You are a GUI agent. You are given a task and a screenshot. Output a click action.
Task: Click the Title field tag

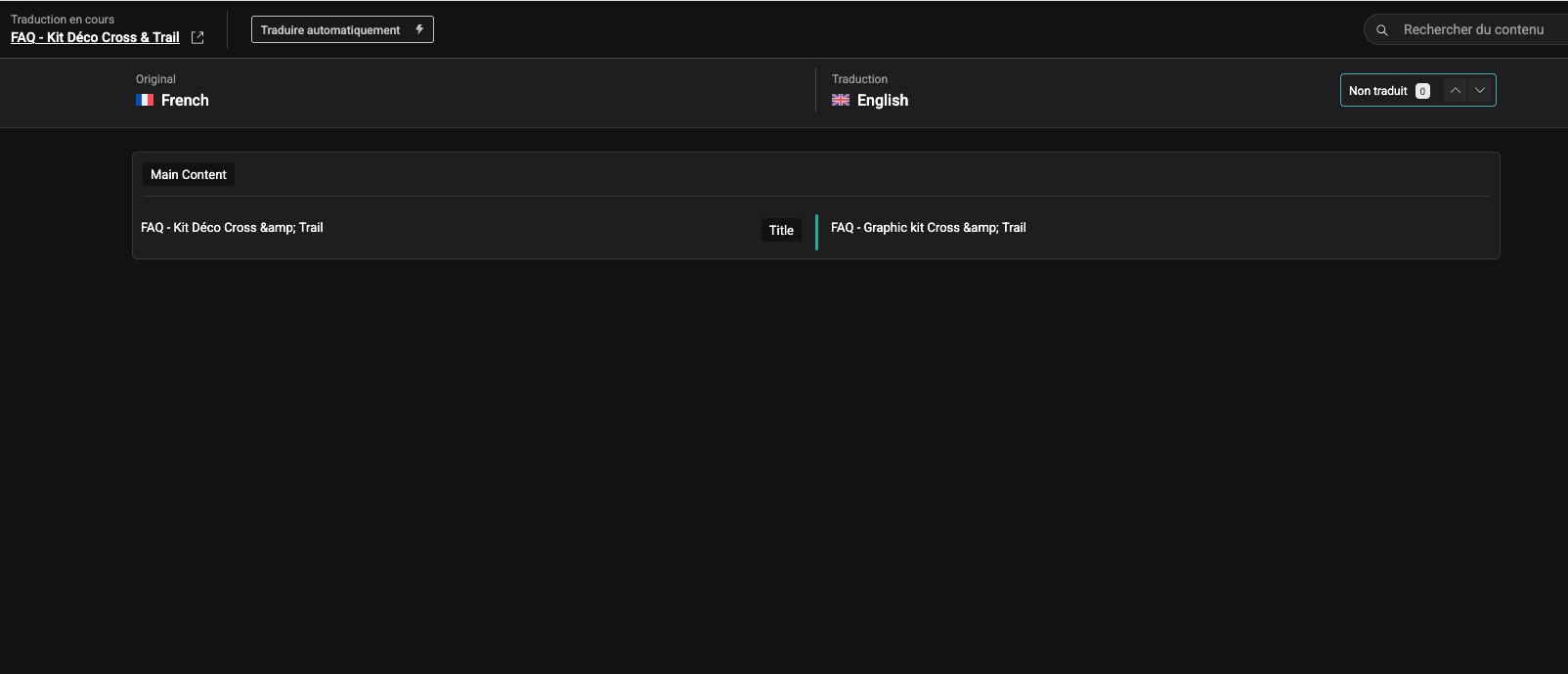coord(781,230)
